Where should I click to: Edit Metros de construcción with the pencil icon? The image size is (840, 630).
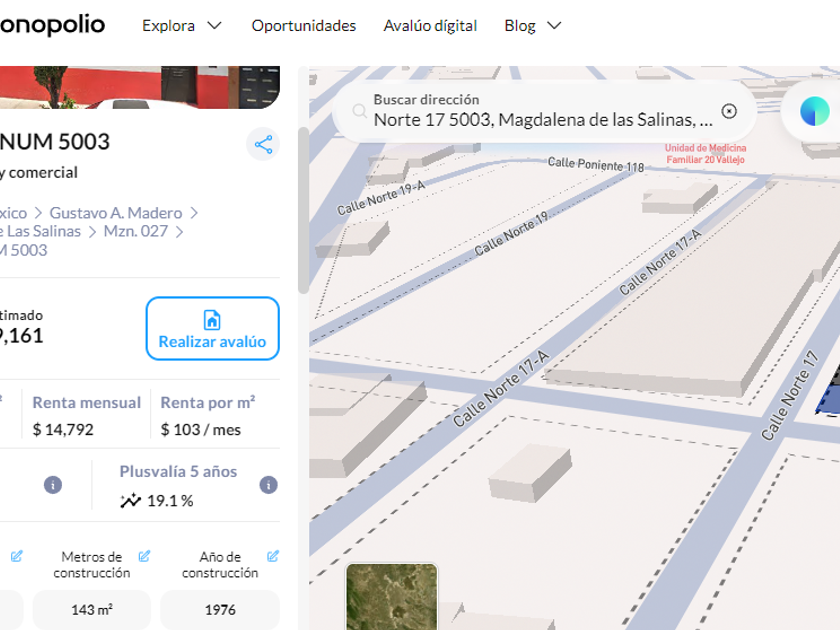point(144,556)
